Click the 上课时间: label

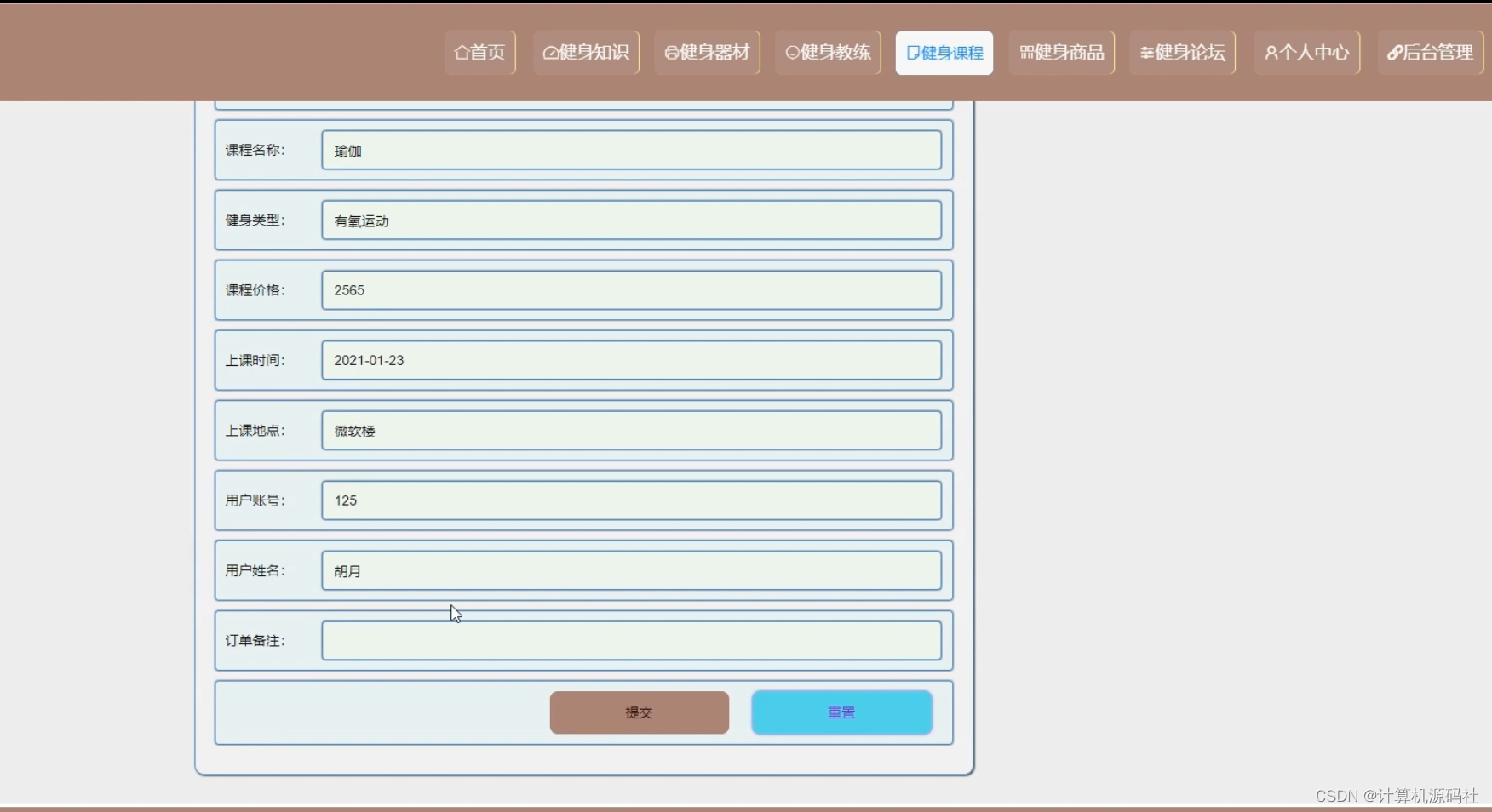(x=255, y=360)
